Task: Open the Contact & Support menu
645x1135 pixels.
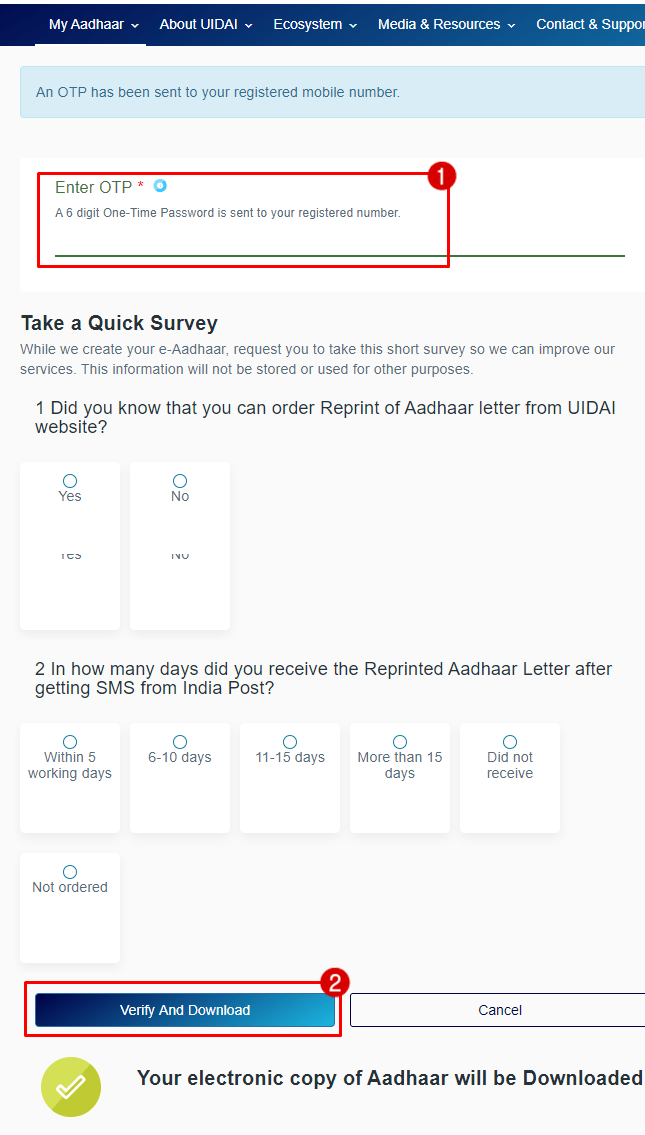Action: click(x=590, y=24)
